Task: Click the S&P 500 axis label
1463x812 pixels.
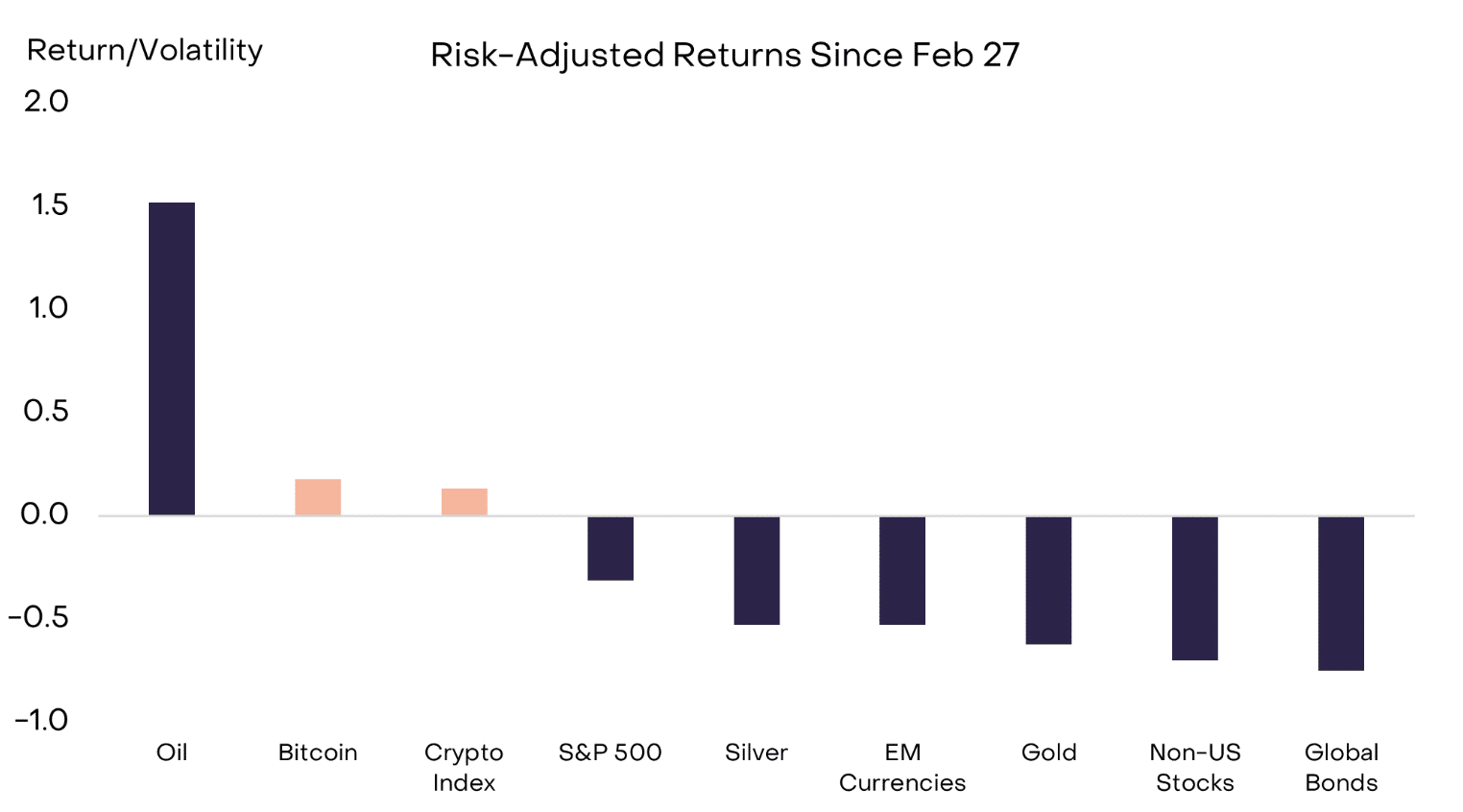Action: coord(611,752)
